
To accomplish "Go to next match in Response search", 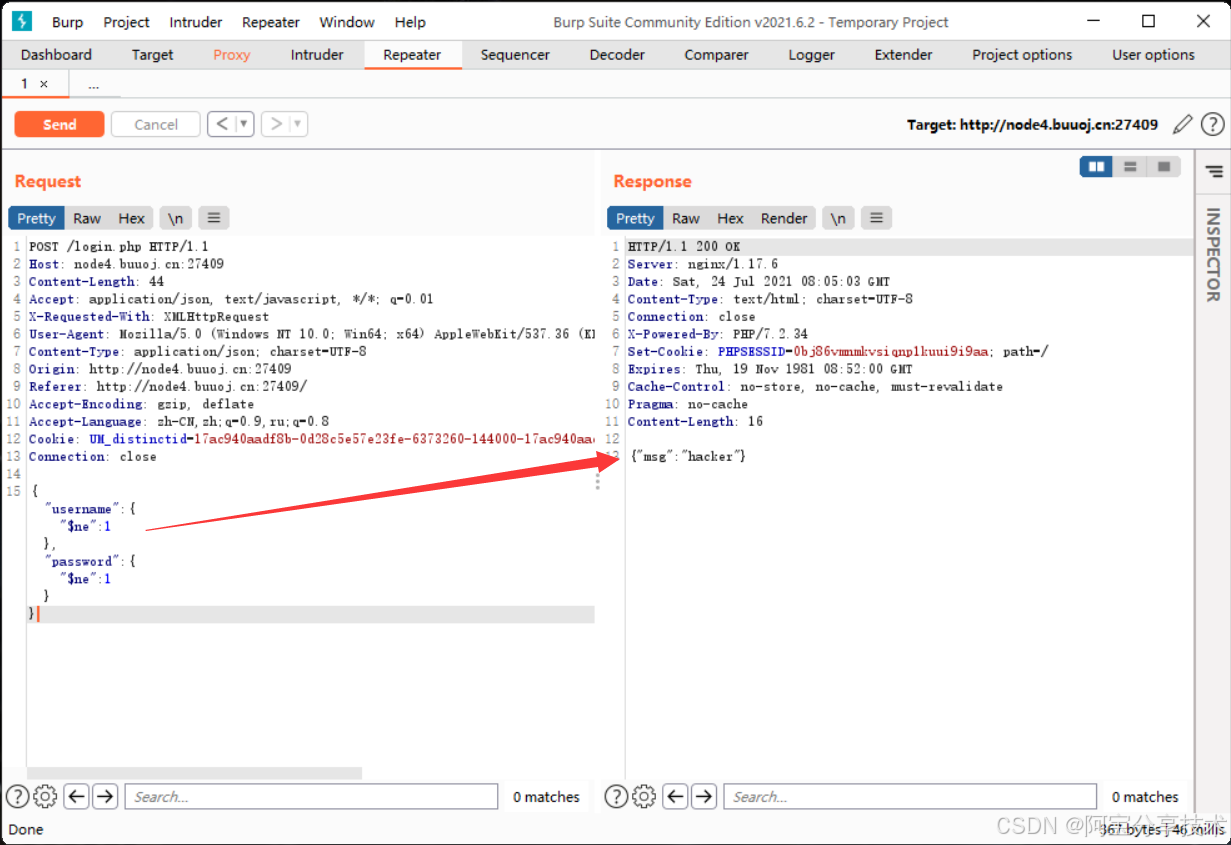I will (705, 796).
